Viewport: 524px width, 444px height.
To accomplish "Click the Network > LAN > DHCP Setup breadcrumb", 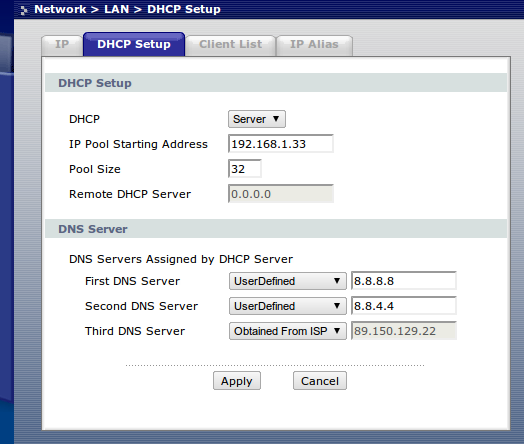I will (127, 9).
